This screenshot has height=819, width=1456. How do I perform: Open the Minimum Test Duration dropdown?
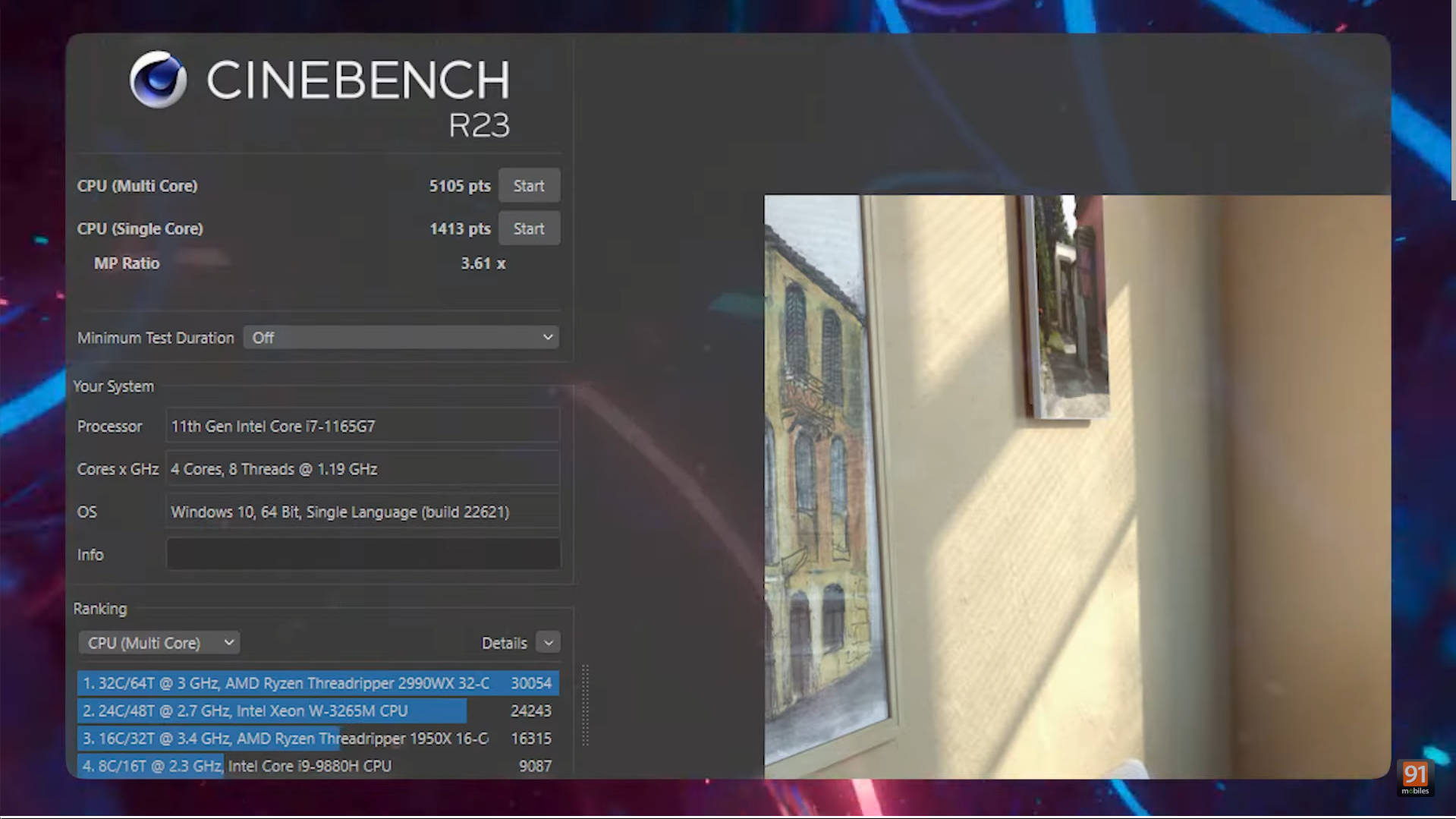click(x=401, y=338)
